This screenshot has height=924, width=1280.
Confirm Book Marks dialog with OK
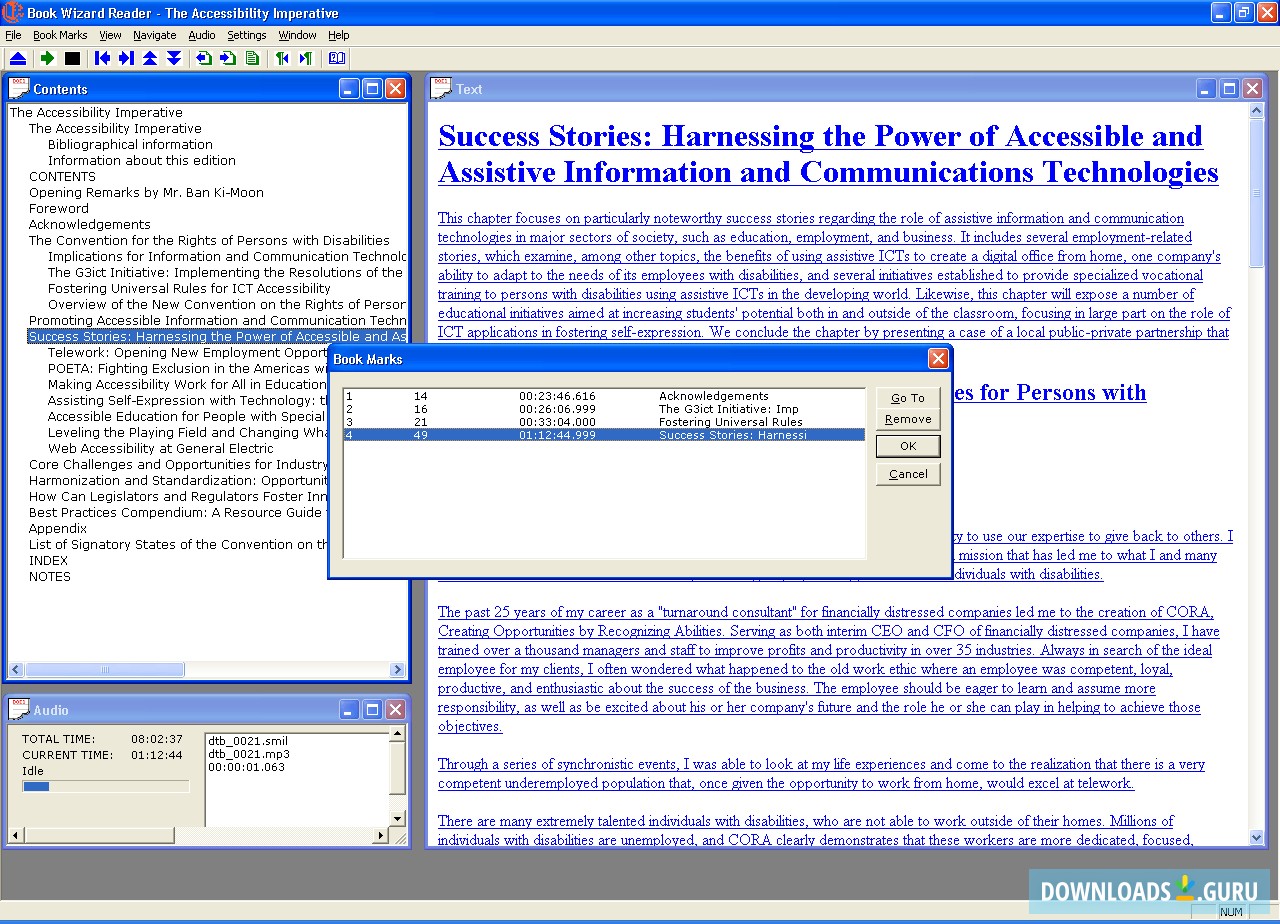(x=908, y=446)
